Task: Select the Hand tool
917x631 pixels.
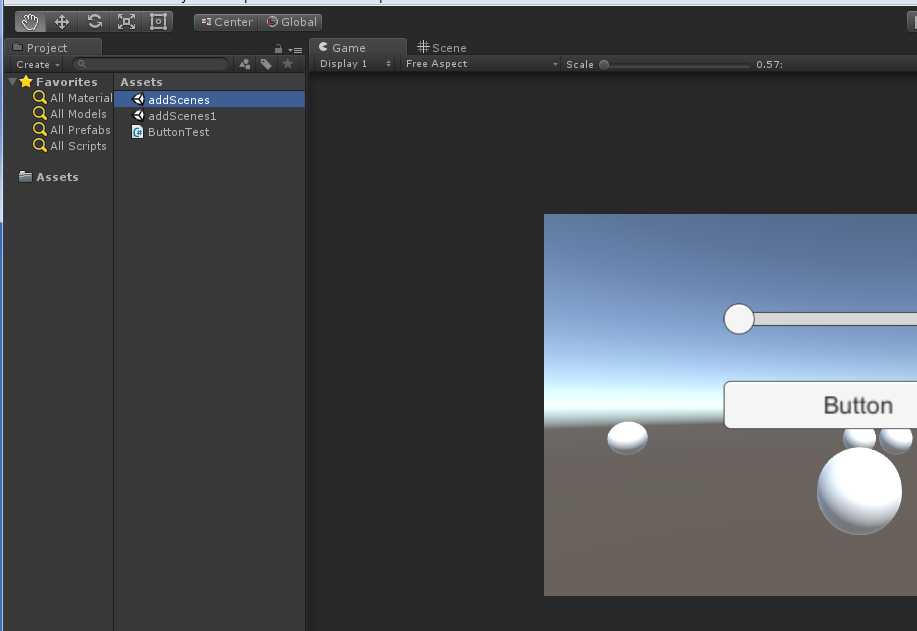Action: click(30, 22)
